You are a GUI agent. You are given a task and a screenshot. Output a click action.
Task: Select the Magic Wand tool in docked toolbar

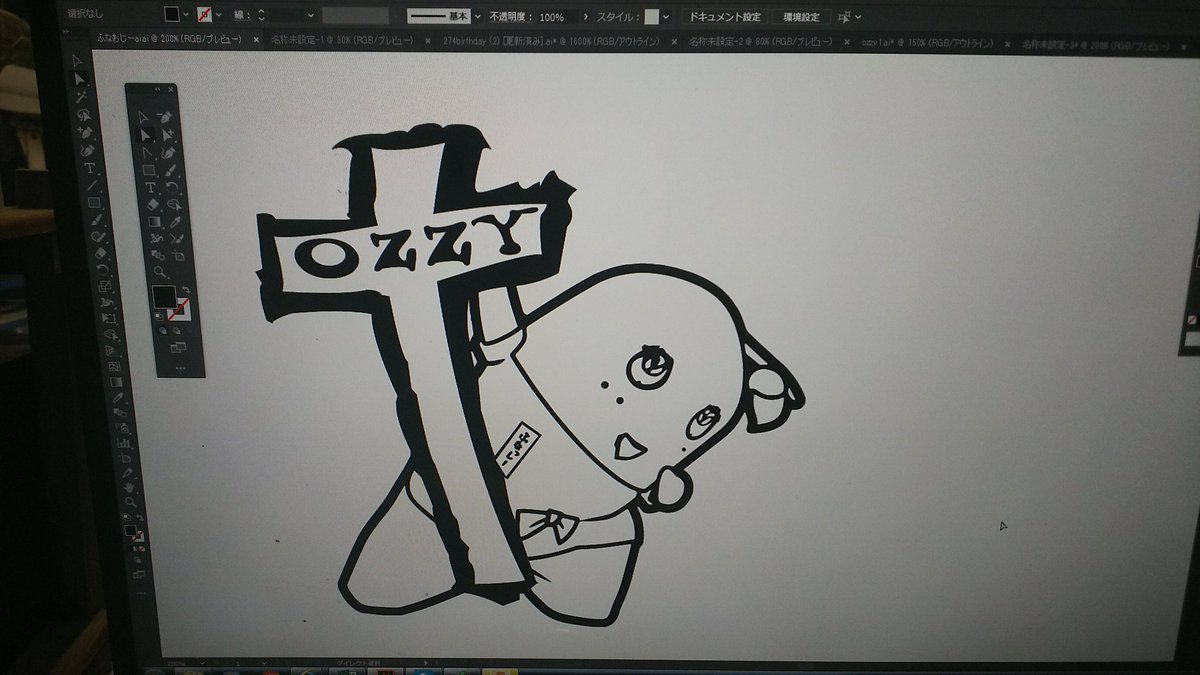(x=81, y=97)
